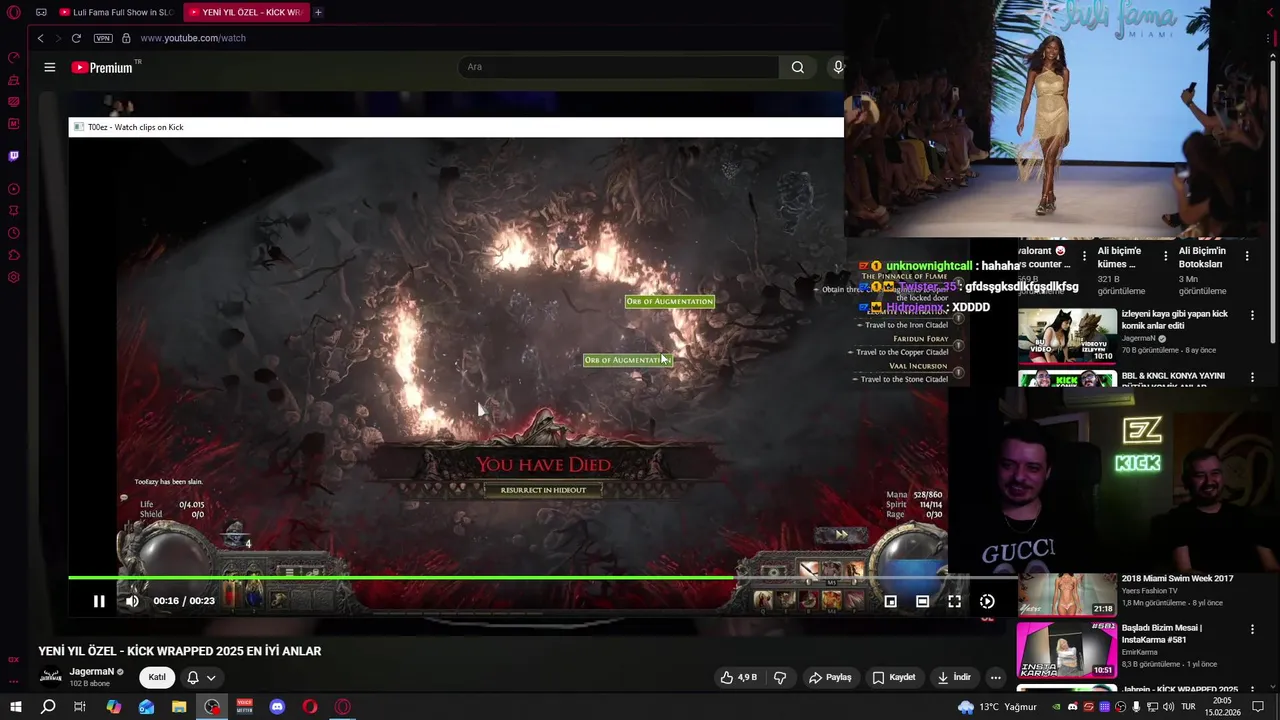Open options menu for 'Ali biçim'e kümes' video
1280x720 pixels.
point(1165,256)
